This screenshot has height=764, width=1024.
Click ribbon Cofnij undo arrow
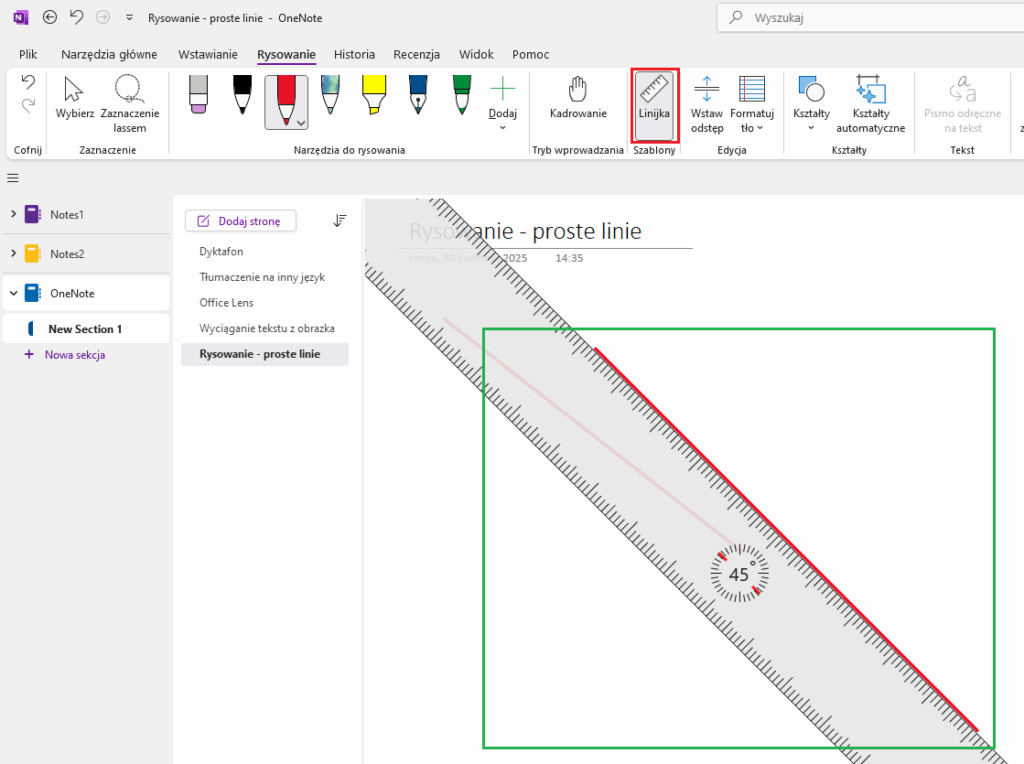(x=28, y=82)
